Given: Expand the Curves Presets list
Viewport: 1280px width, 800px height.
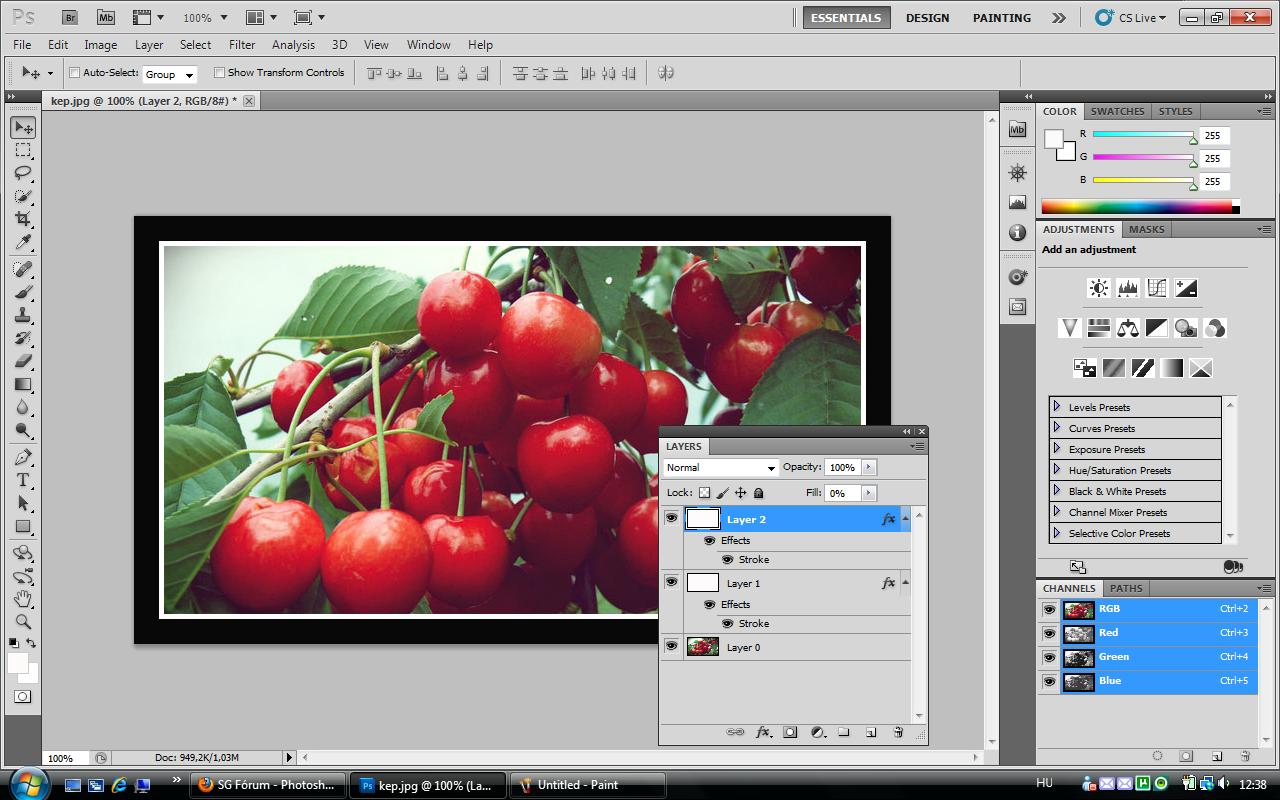Looking at the screenshot, I should tap(1057, 428).
